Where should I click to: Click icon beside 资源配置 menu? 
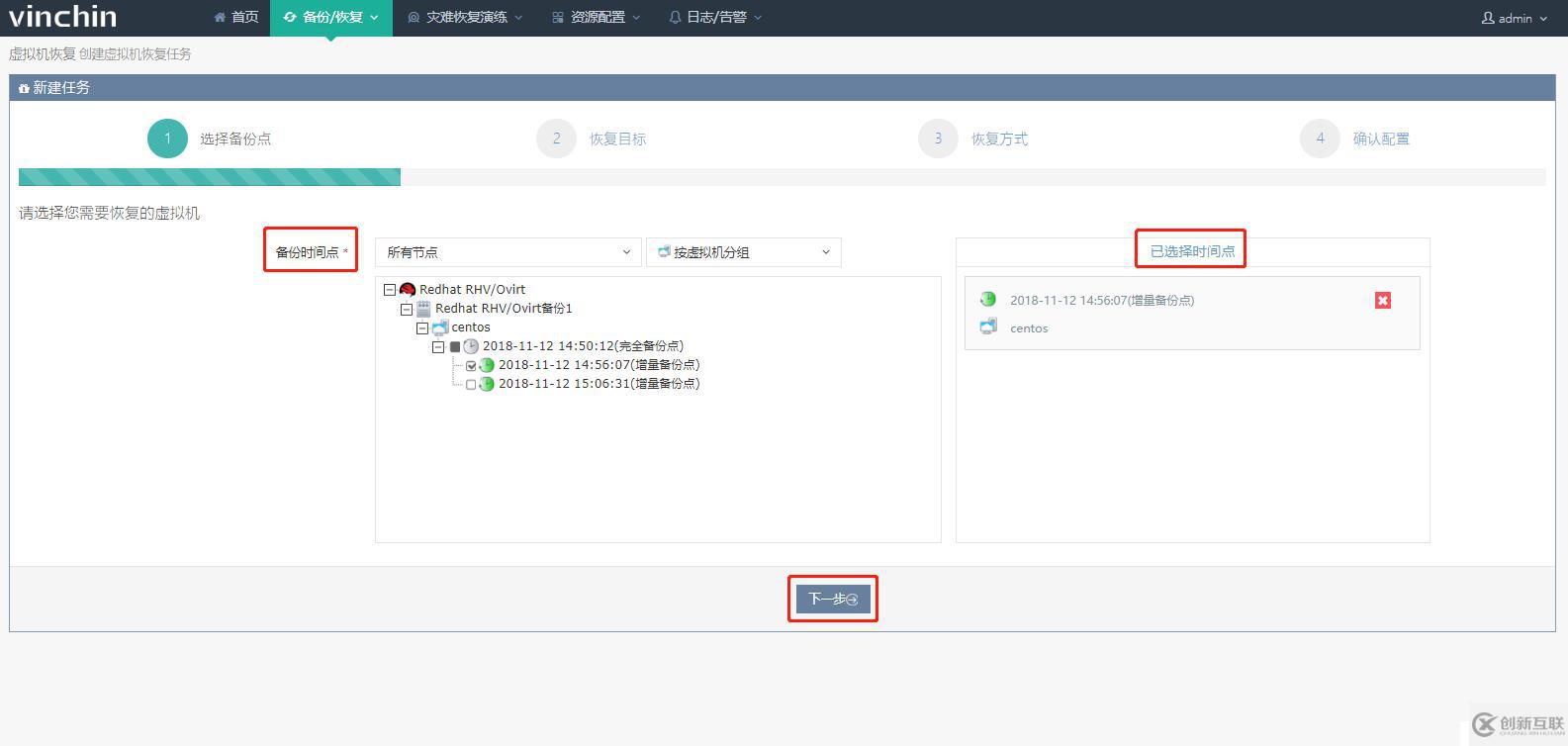558,18
